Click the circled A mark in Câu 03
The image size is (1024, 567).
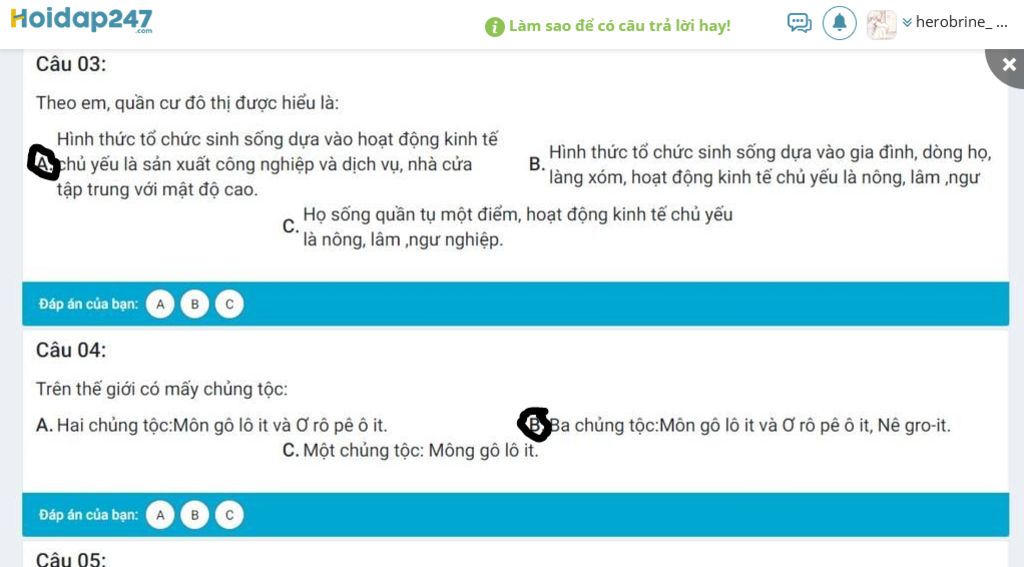(x=44, y=162)
